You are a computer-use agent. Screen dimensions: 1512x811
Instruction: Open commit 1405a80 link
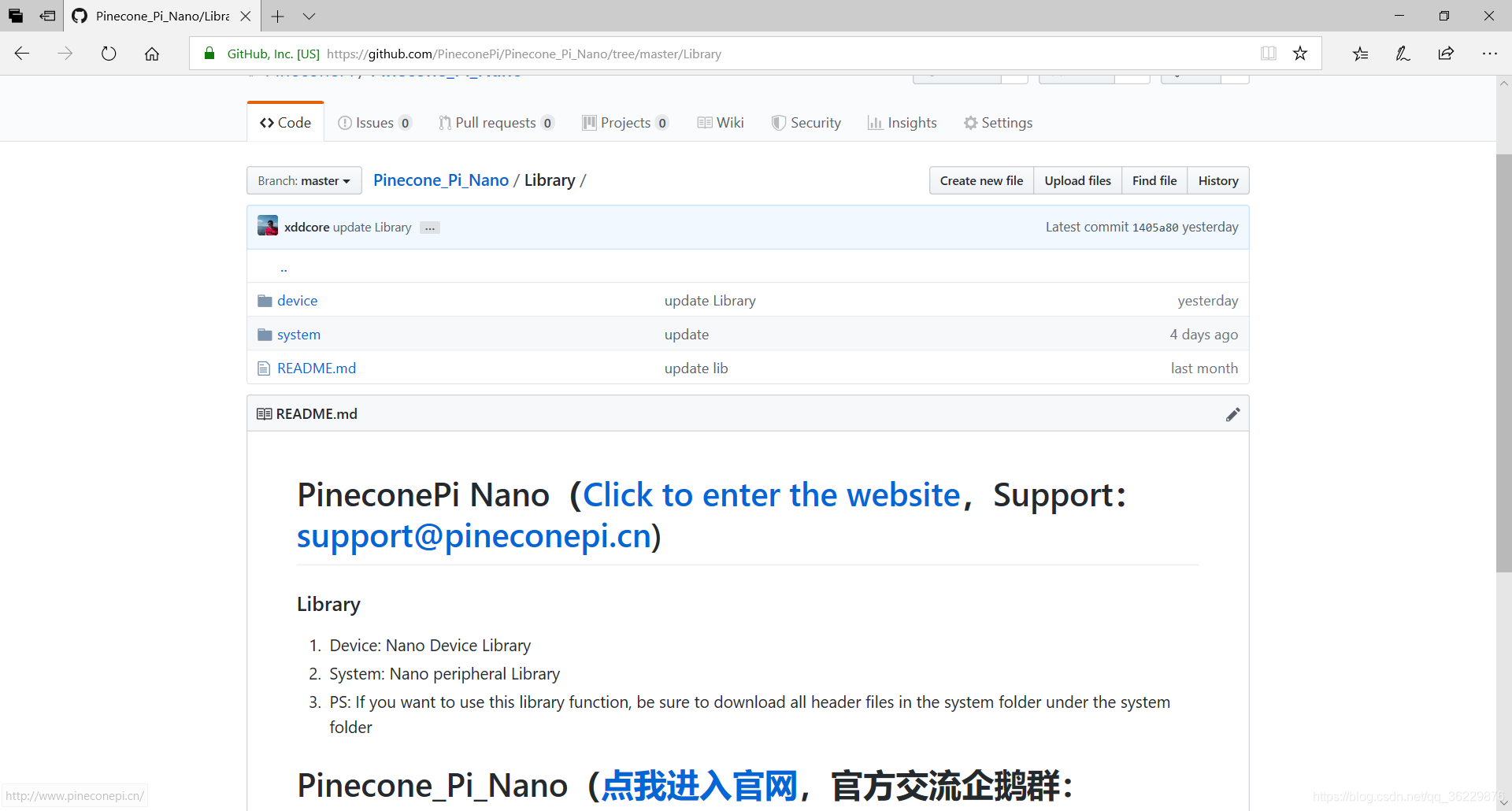[x=1155, y=228]
